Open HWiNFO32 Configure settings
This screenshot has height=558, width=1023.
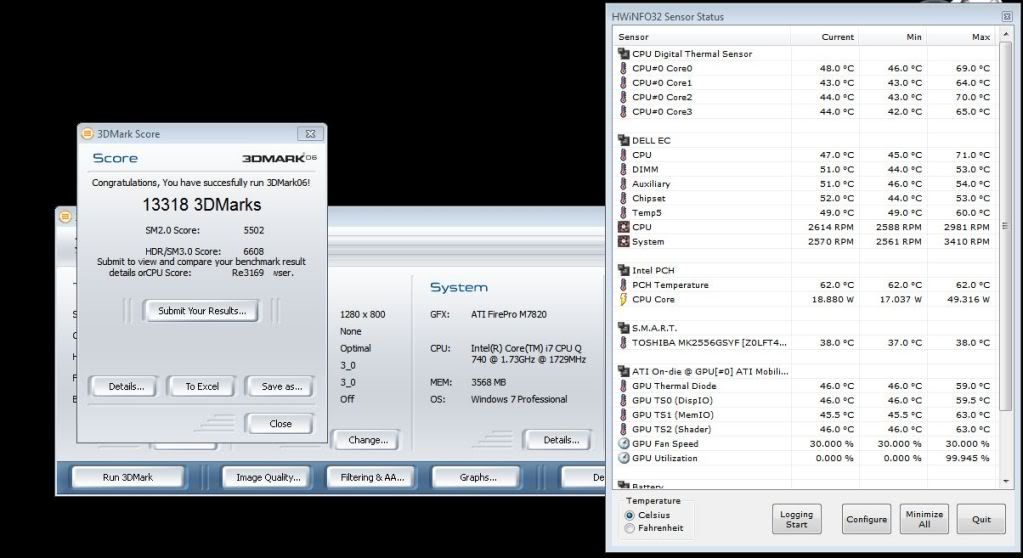866,519
